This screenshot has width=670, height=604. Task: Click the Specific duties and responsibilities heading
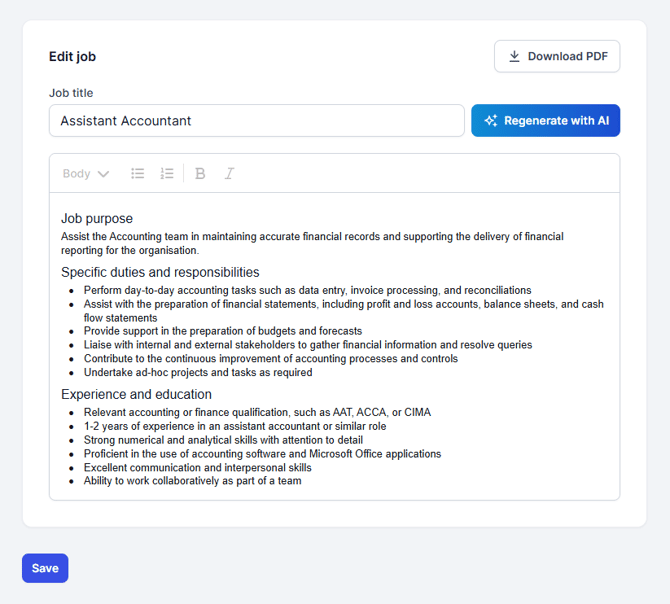pos(160,272)
